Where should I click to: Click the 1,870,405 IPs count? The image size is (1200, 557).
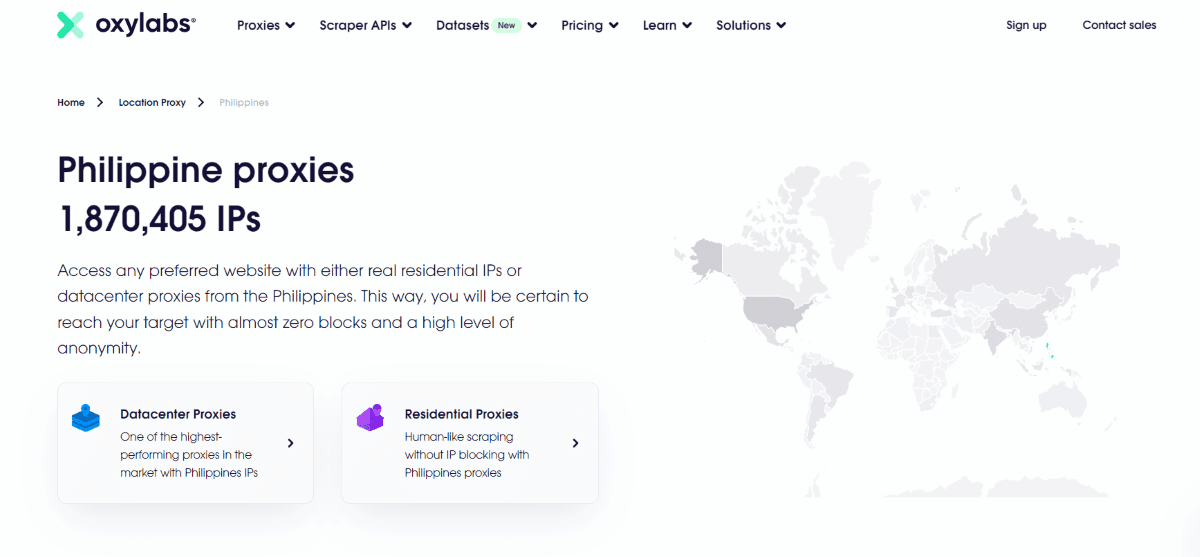(x=160, y=219)
